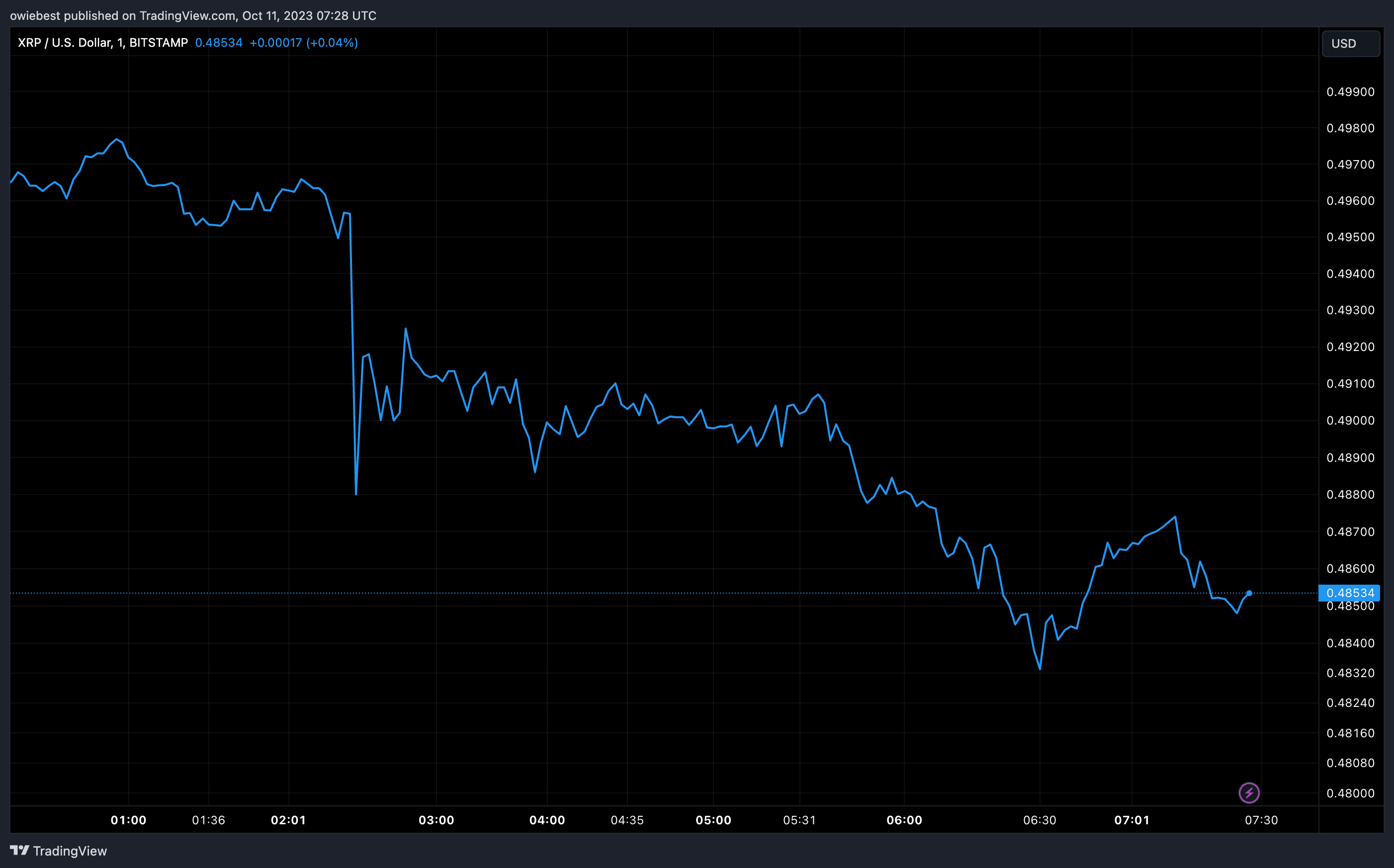The image size is (1394, 868).
Task: Click the 04:35 time axis label
Action: pos(627,820)
